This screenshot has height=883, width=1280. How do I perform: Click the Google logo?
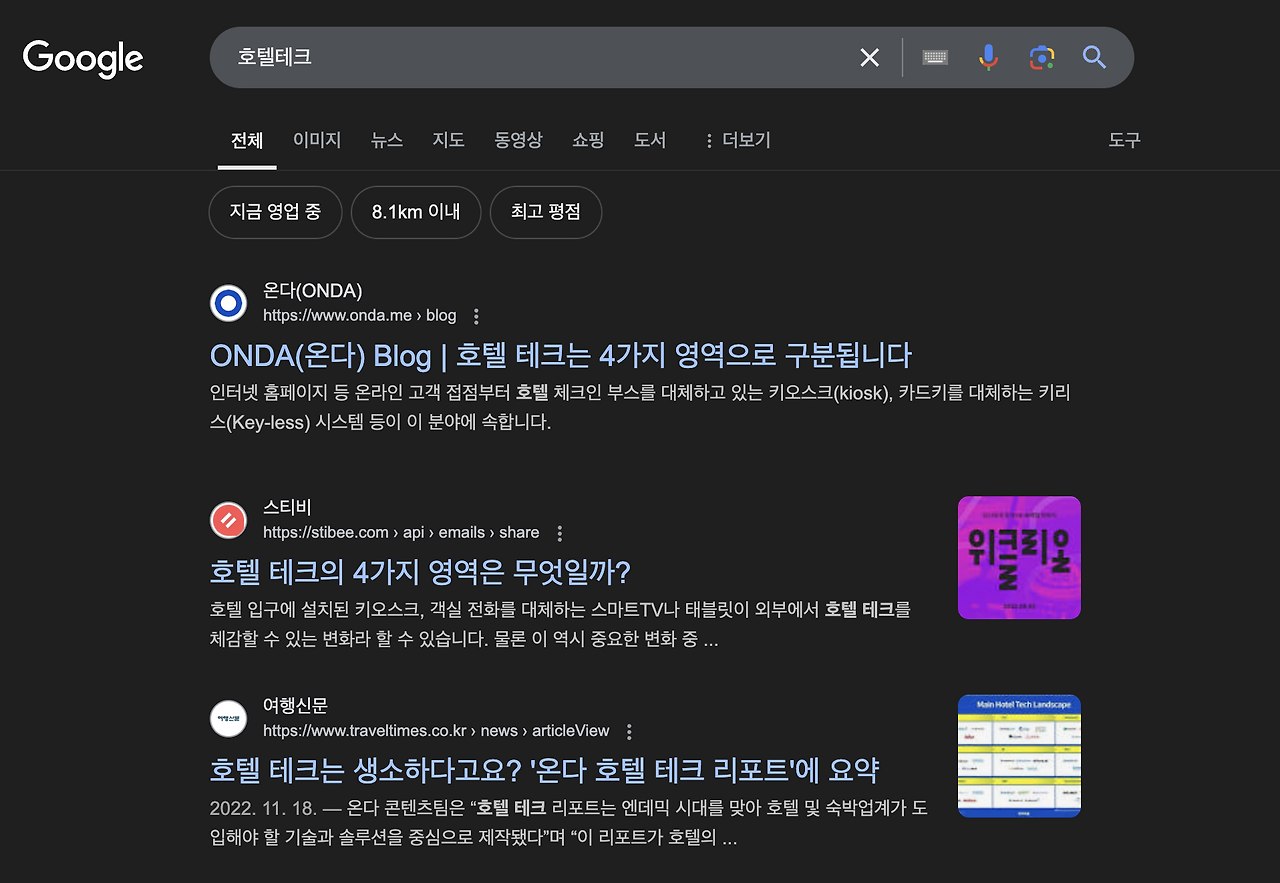[x=83, y=58]
